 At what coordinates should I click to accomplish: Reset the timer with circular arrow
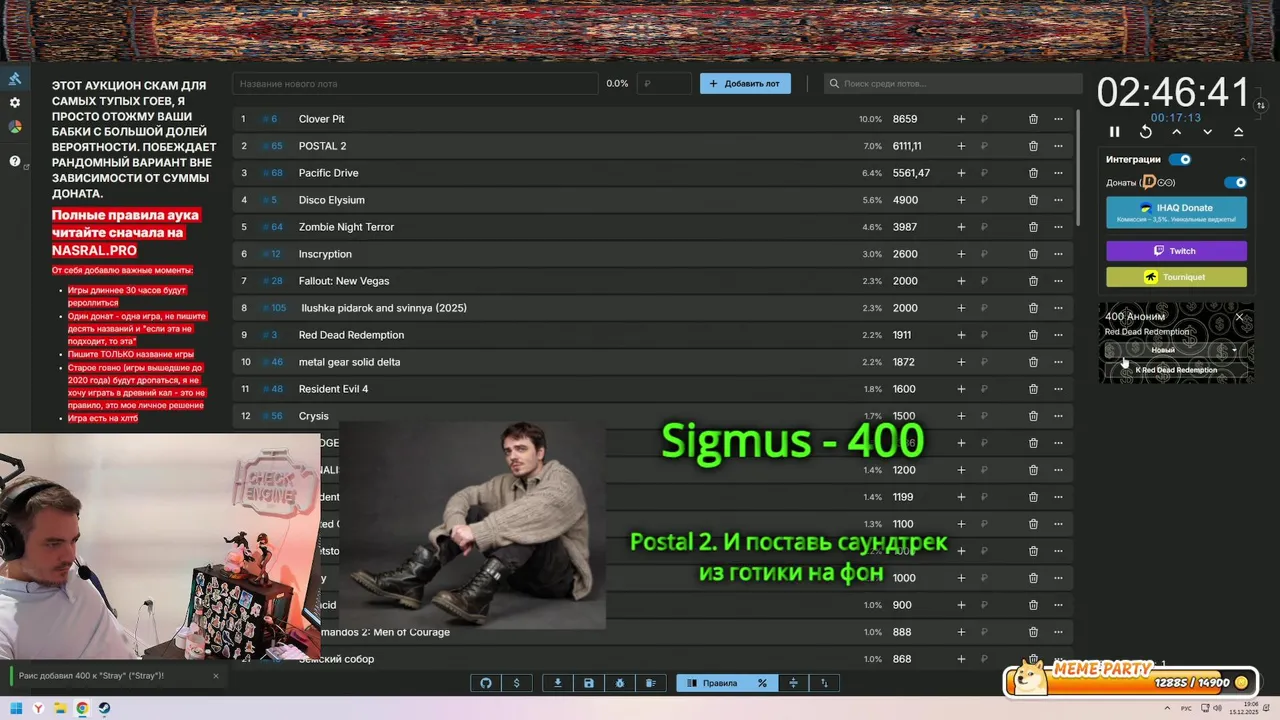tap(1146, 132)
